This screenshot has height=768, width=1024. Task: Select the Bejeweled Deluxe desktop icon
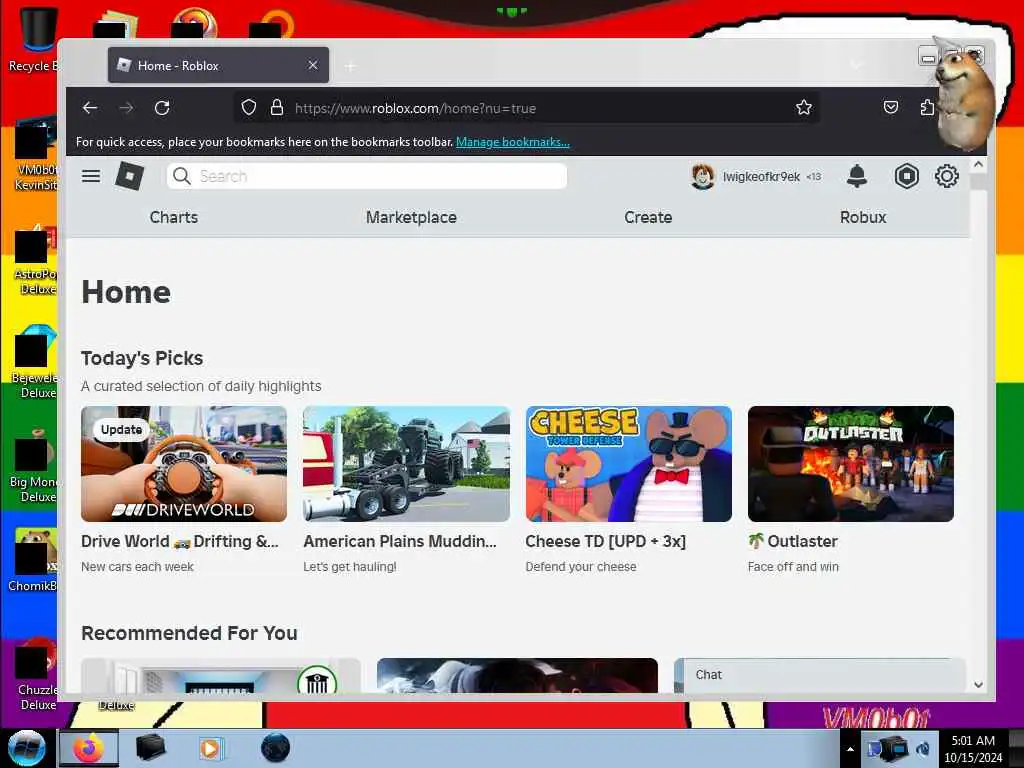pyautogui.click(x=34, y=362)
